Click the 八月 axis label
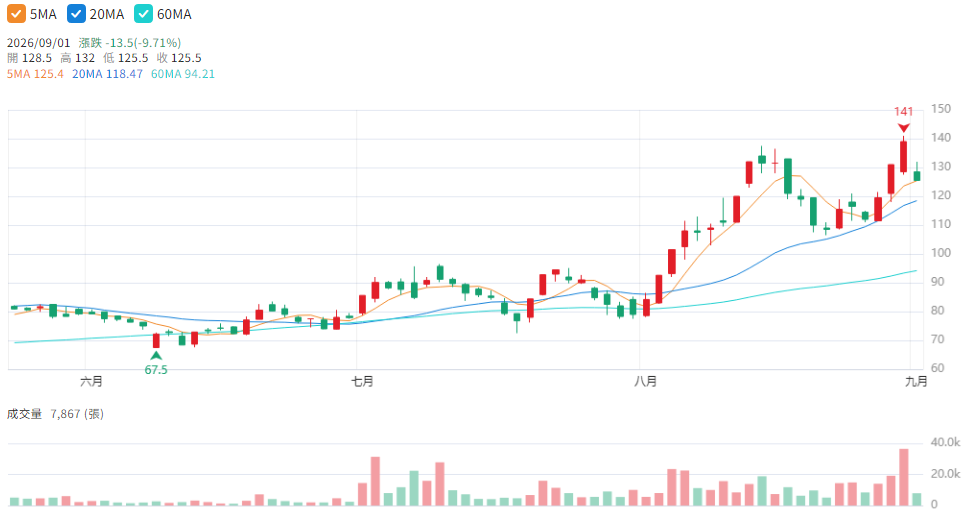Image resolution: width=975 pixels, height=526 pixels. coord(645,381)
